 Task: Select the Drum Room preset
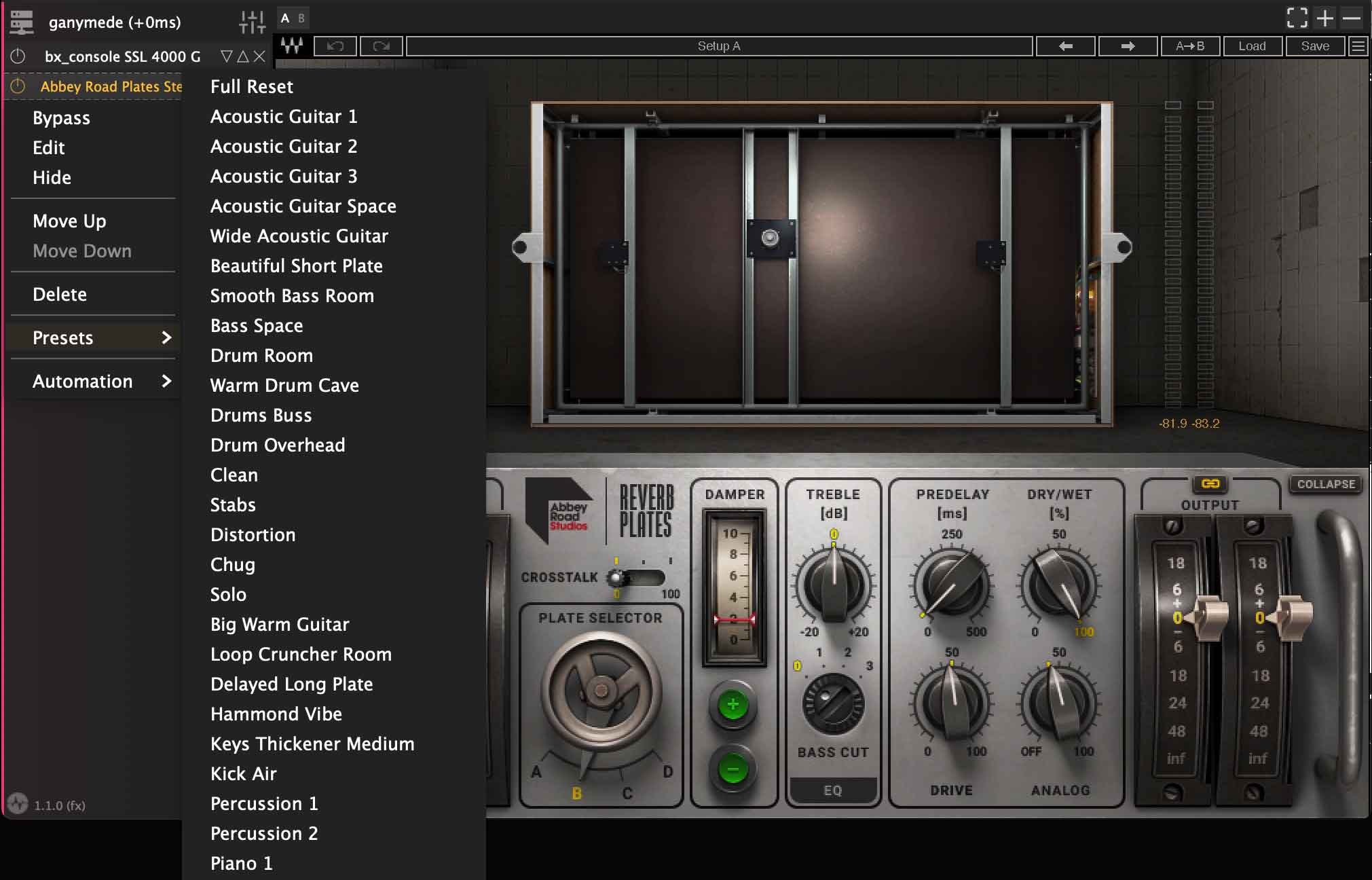point(261,355)
